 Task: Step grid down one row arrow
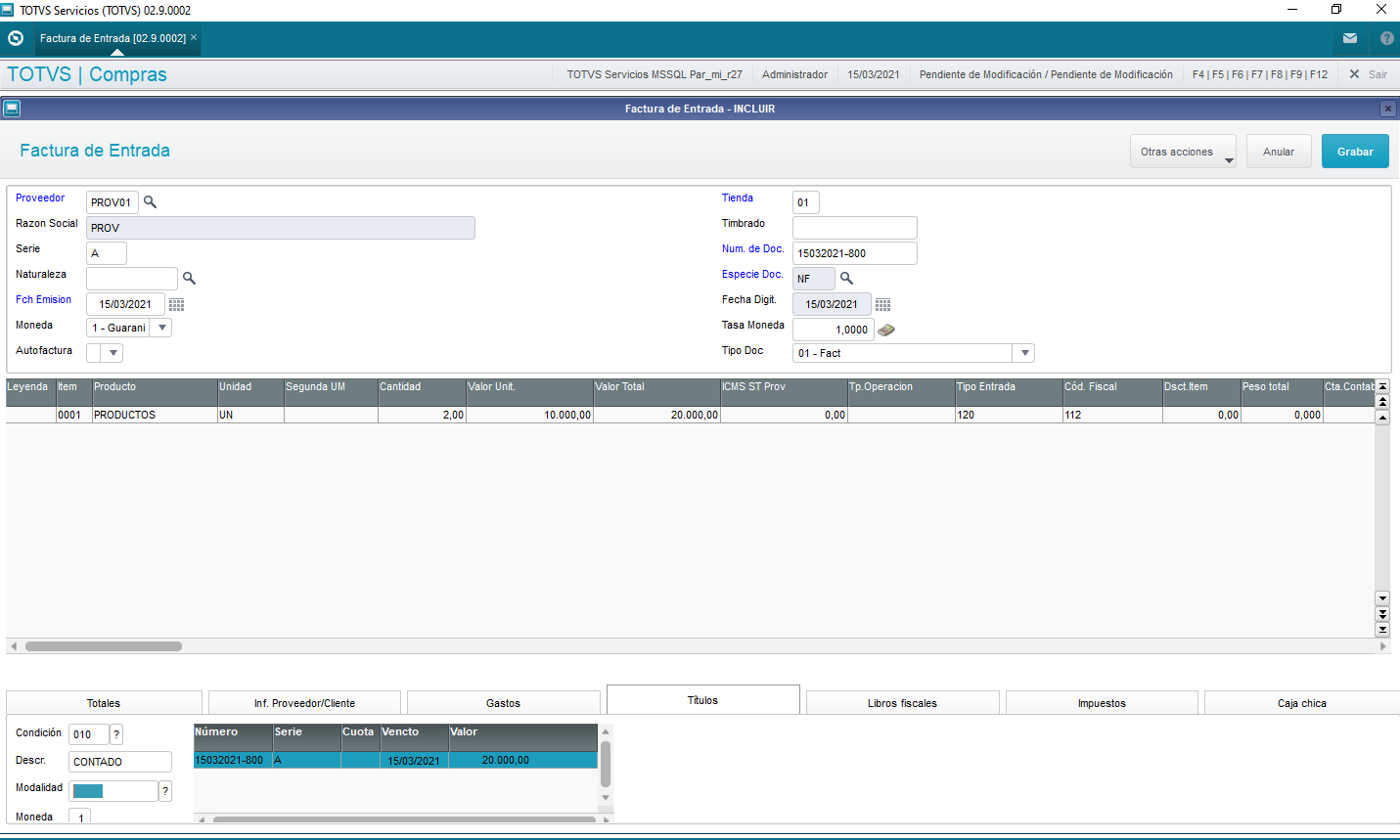[x=1382, y=598]
